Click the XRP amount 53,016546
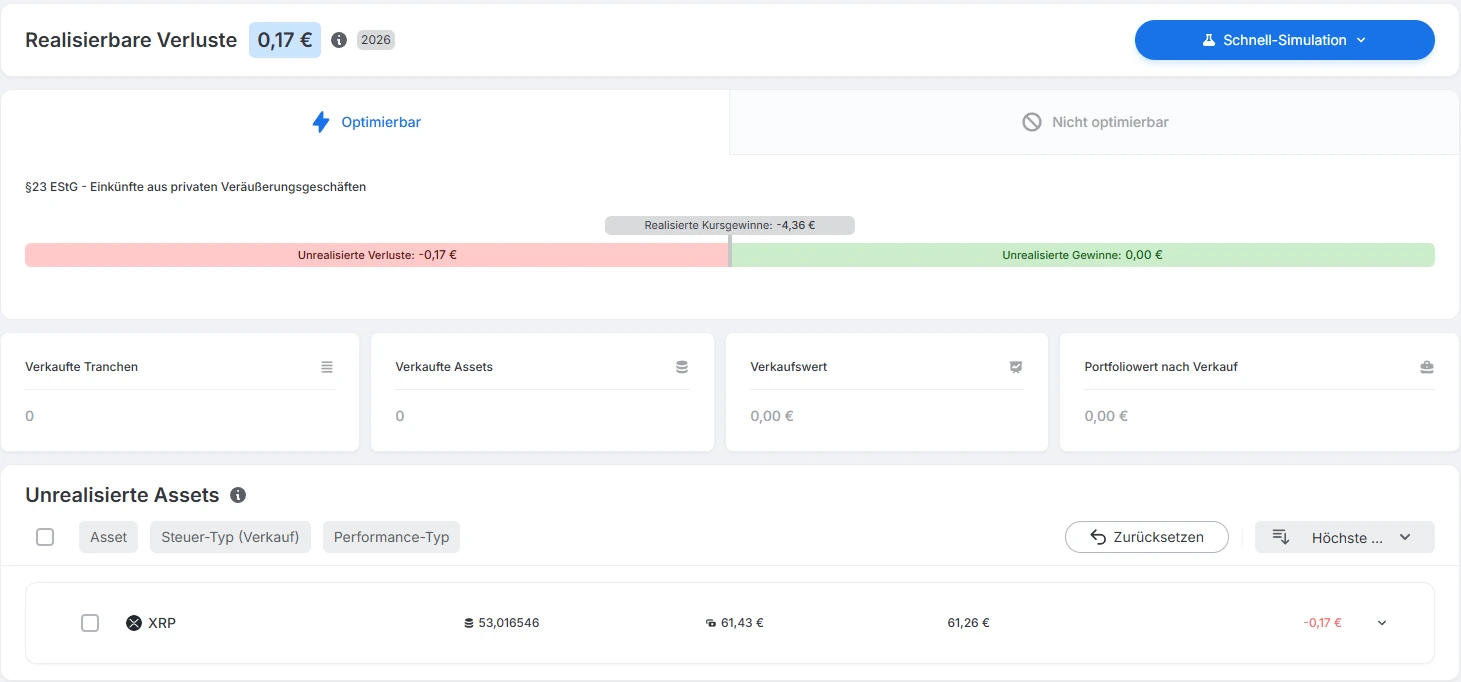This screenshot has height=682, width=1461. (x=509, y=623)
